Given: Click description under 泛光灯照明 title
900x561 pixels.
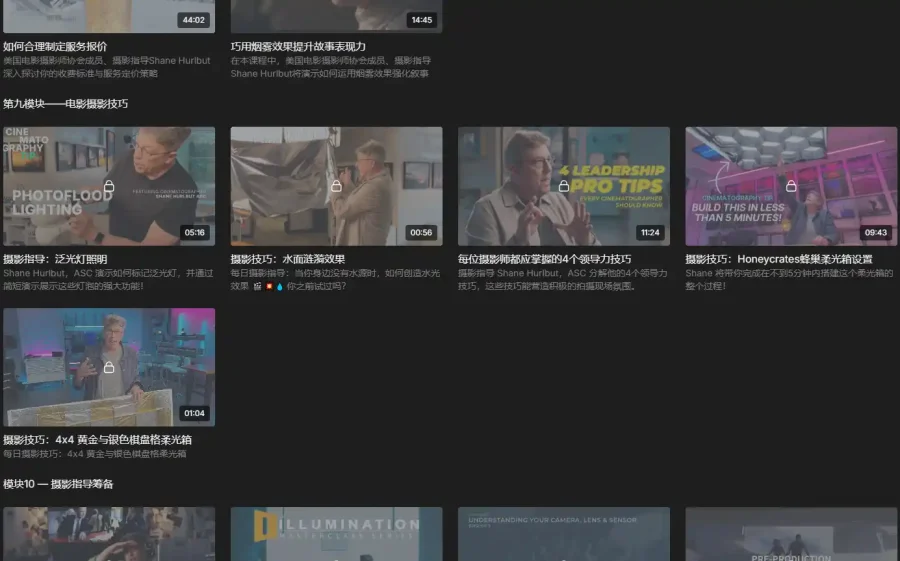Looking at the screenshot, I should [x=108, y=280].
